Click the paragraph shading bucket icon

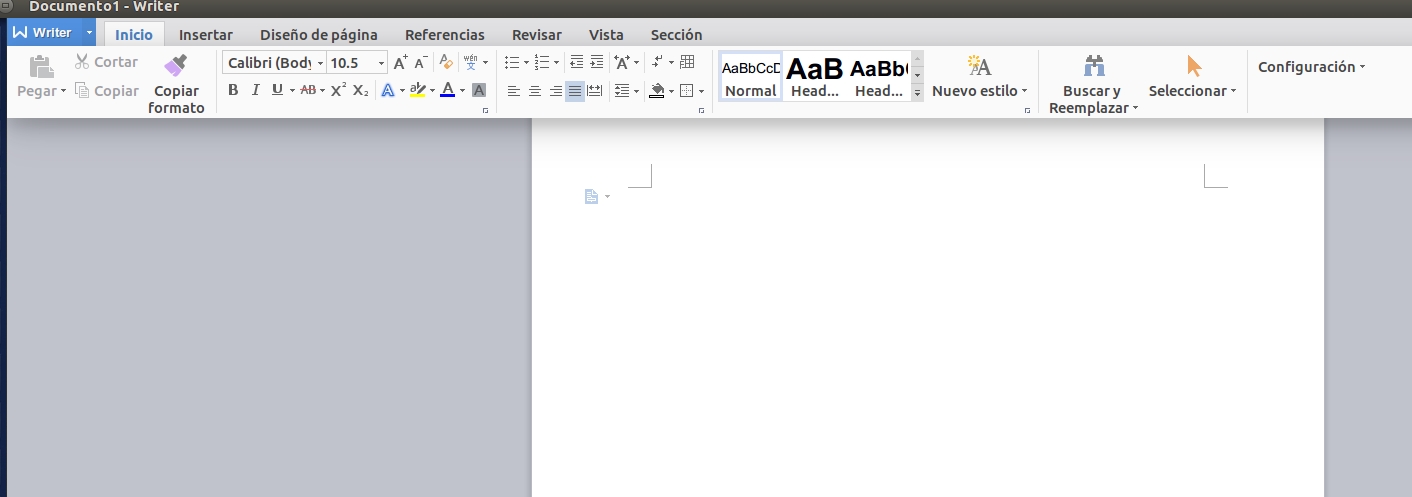point(657,91)
